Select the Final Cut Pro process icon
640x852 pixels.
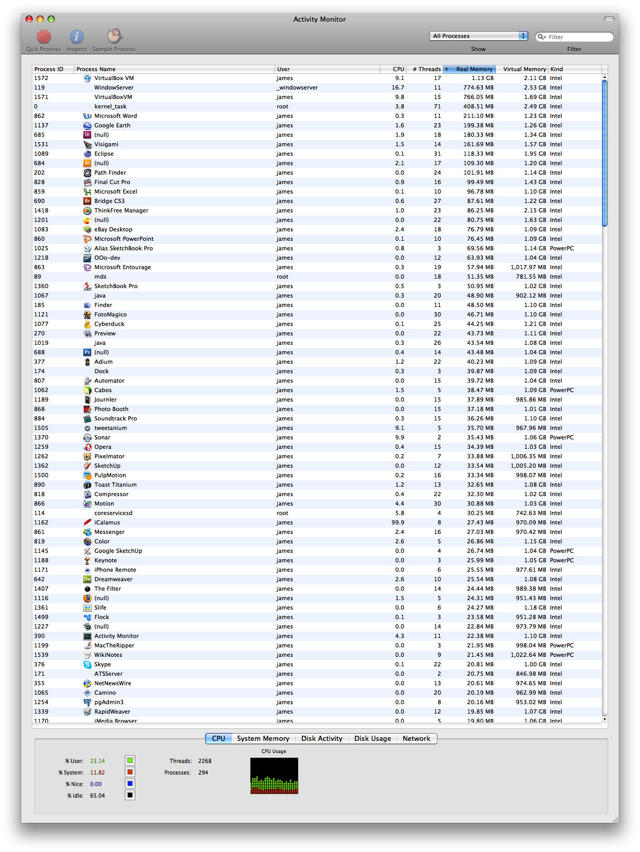88,182
